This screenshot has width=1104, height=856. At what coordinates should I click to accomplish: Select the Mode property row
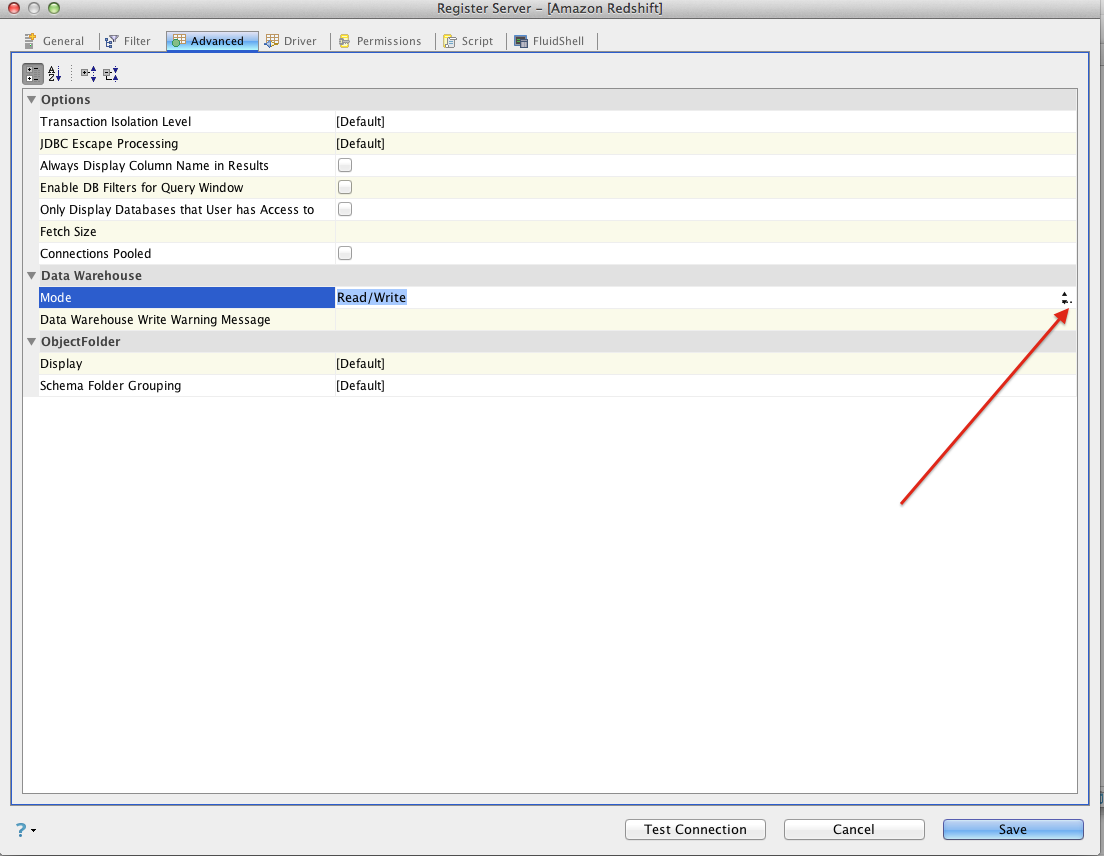click(187, 298)
